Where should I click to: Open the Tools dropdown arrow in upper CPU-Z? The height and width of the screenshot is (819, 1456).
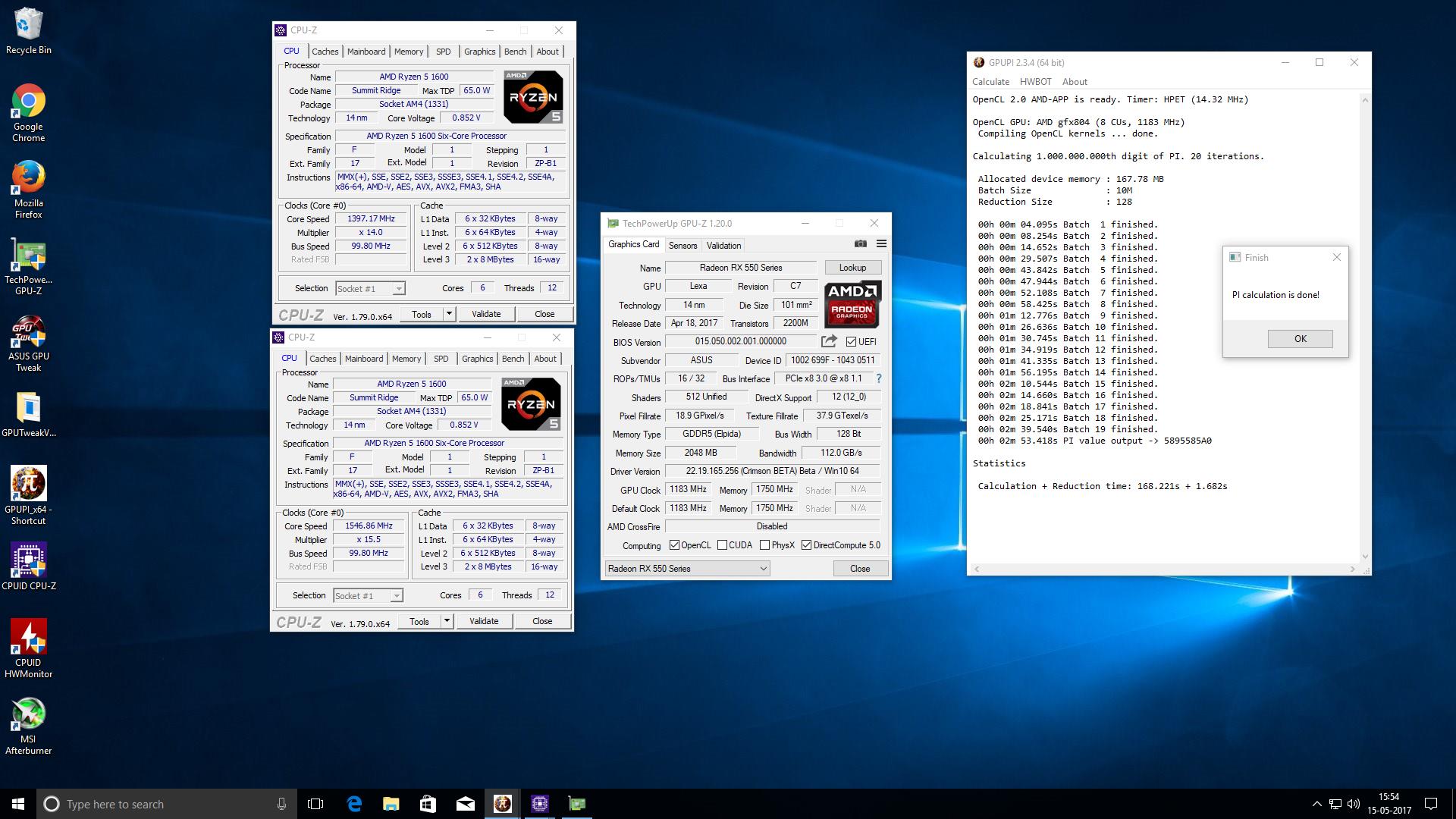pos(449,313)
